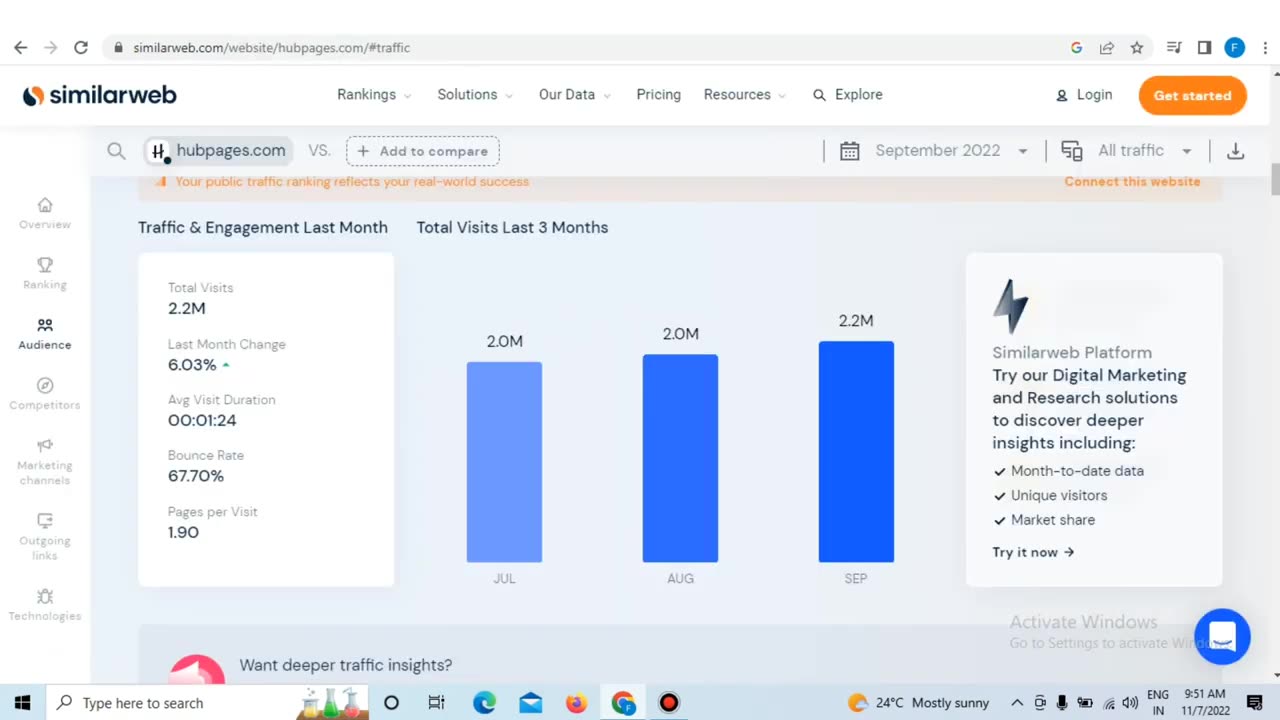Show hidden system tray icons
The image size is (1280, 720).
1017,703
